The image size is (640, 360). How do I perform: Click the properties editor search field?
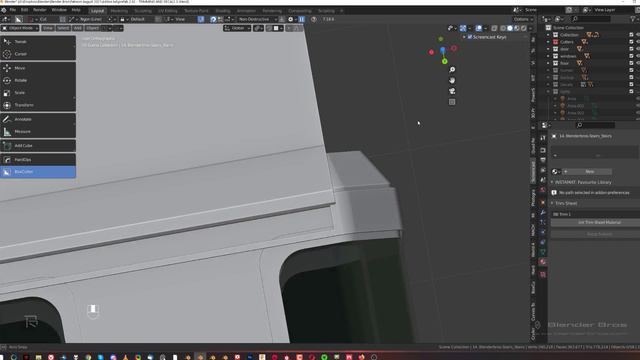(x=596, y=125)
